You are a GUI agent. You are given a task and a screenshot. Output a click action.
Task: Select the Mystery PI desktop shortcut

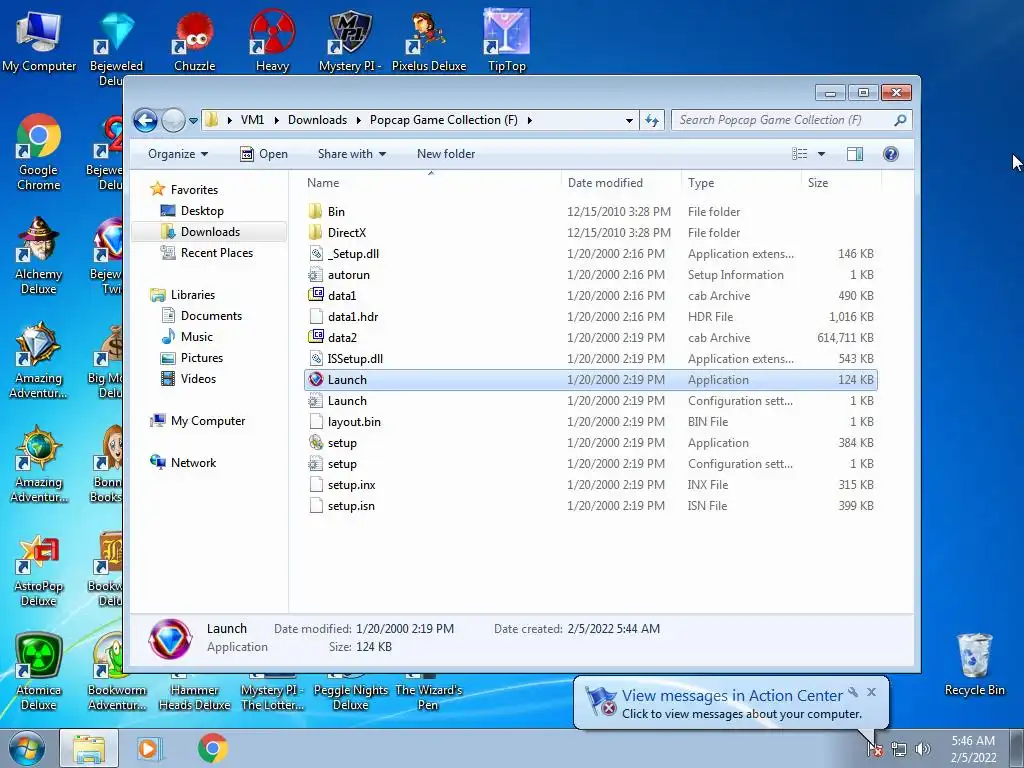pyautogui.click(x=350, y=40)
